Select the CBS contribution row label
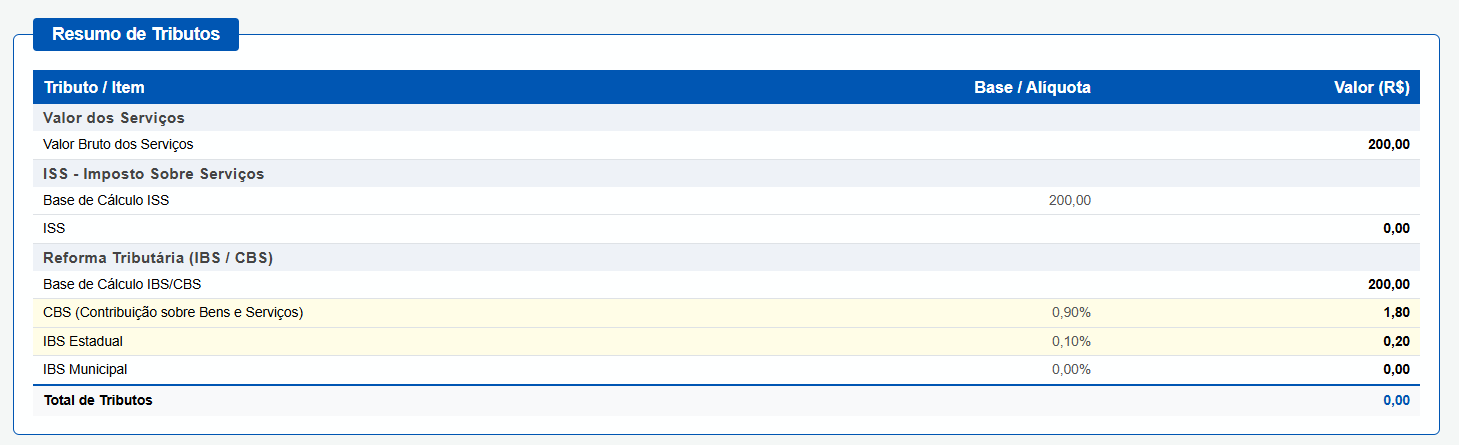This screenshot has width=1459, height=445. [x=173, y=312]
